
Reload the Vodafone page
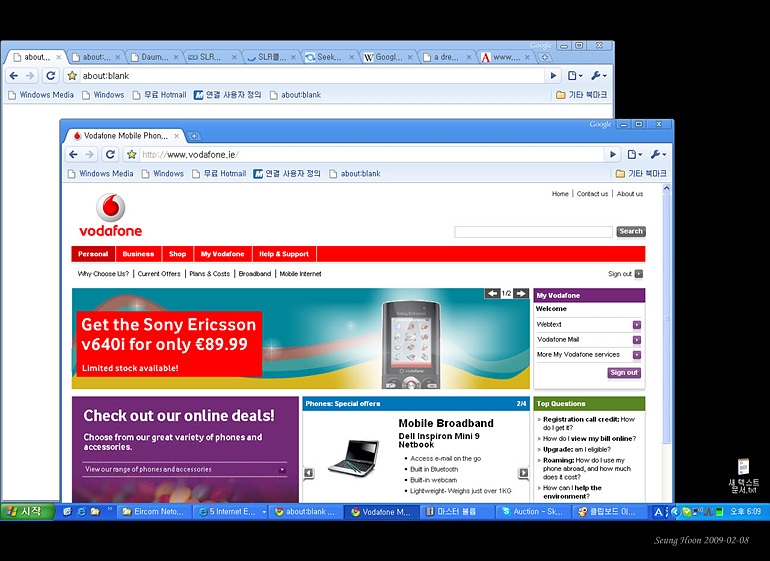110,155
